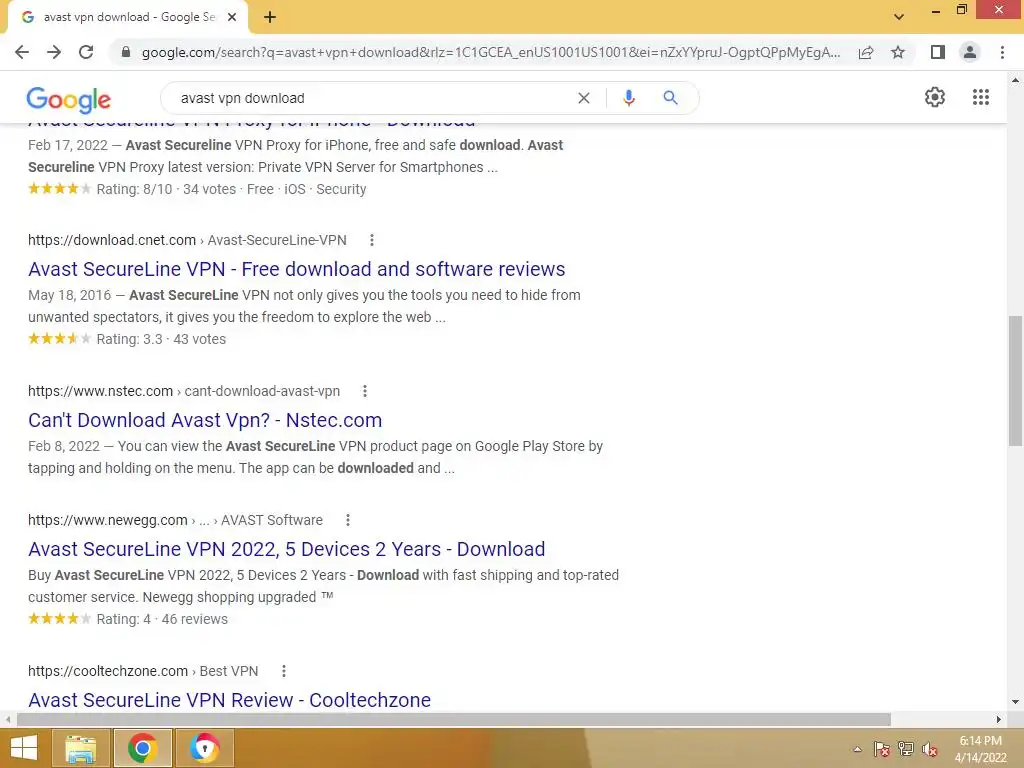Open Avast SecureLine VPN Free download link
This screenshot has height=768, width=1024.
click(x=296, y=269)
